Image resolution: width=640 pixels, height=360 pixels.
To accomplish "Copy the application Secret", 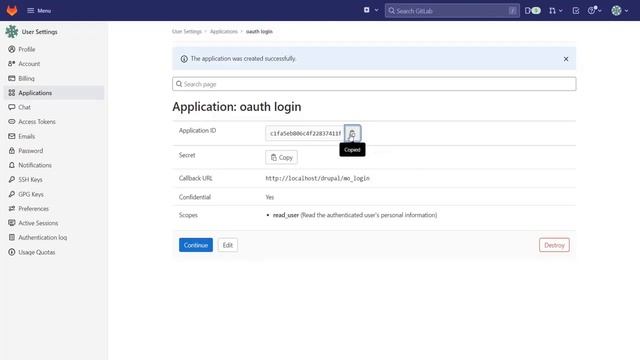I will point(281,158).
